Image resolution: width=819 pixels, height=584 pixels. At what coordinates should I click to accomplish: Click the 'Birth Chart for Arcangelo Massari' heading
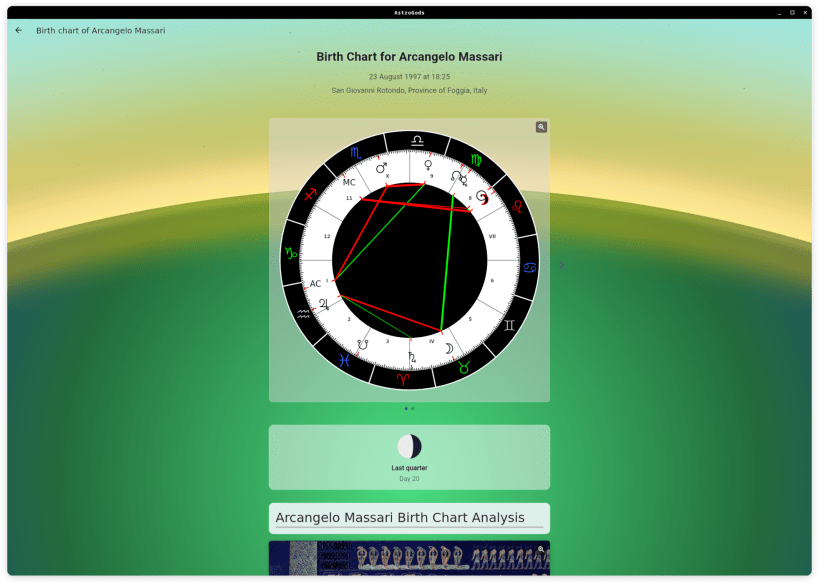[x=410, y=56]
